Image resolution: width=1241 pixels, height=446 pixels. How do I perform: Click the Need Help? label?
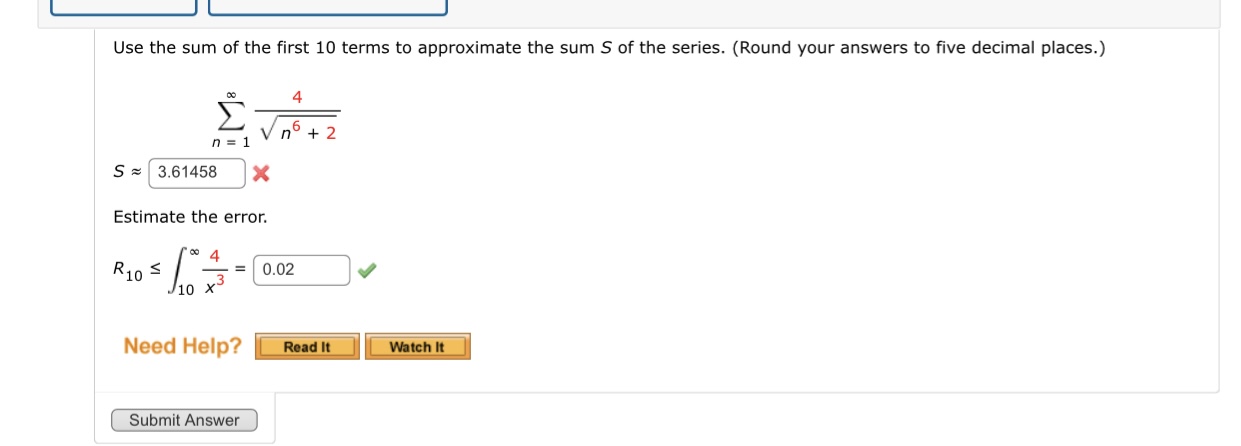pyautogui.click(x=182, y=346)
